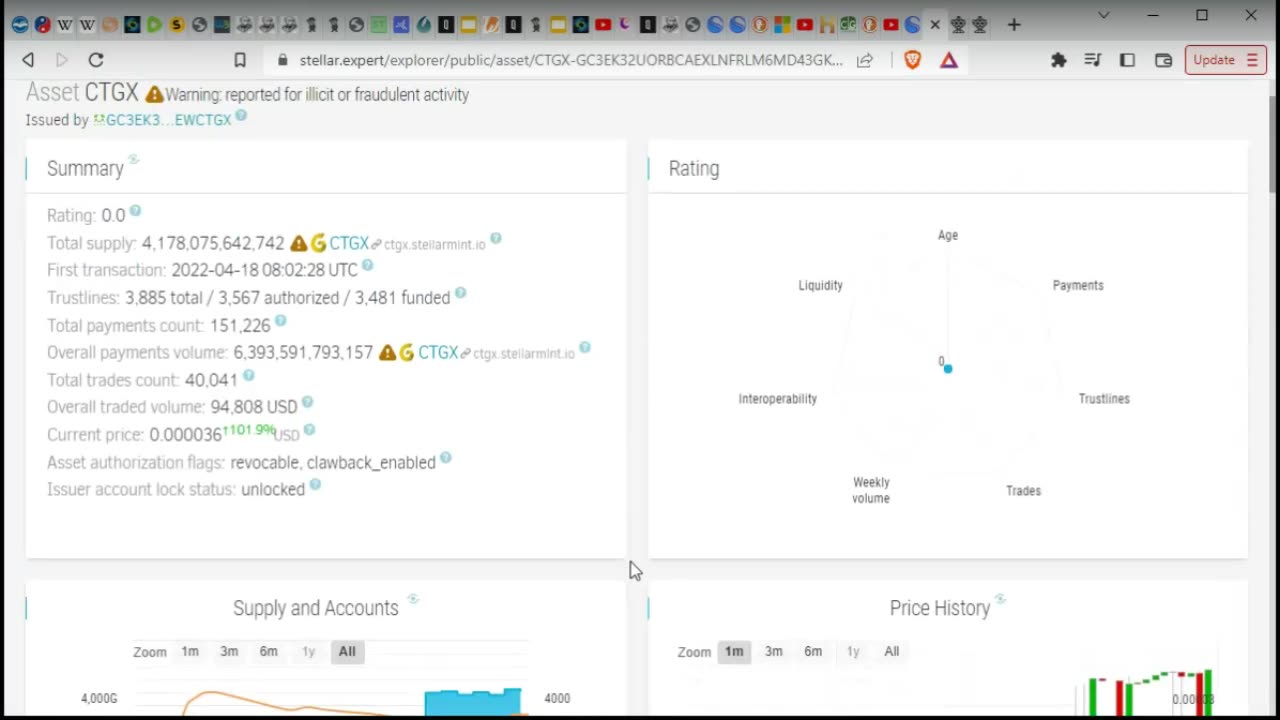1280x720 pixels.
Task: Click the Payments label in the Rating chart
Action: pos(1078,285)
